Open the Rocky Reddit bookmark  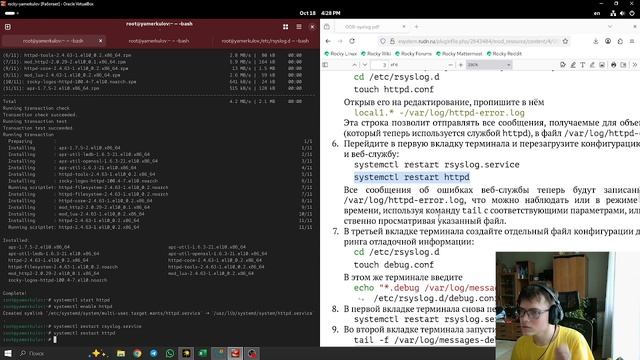tap(504, 54)
